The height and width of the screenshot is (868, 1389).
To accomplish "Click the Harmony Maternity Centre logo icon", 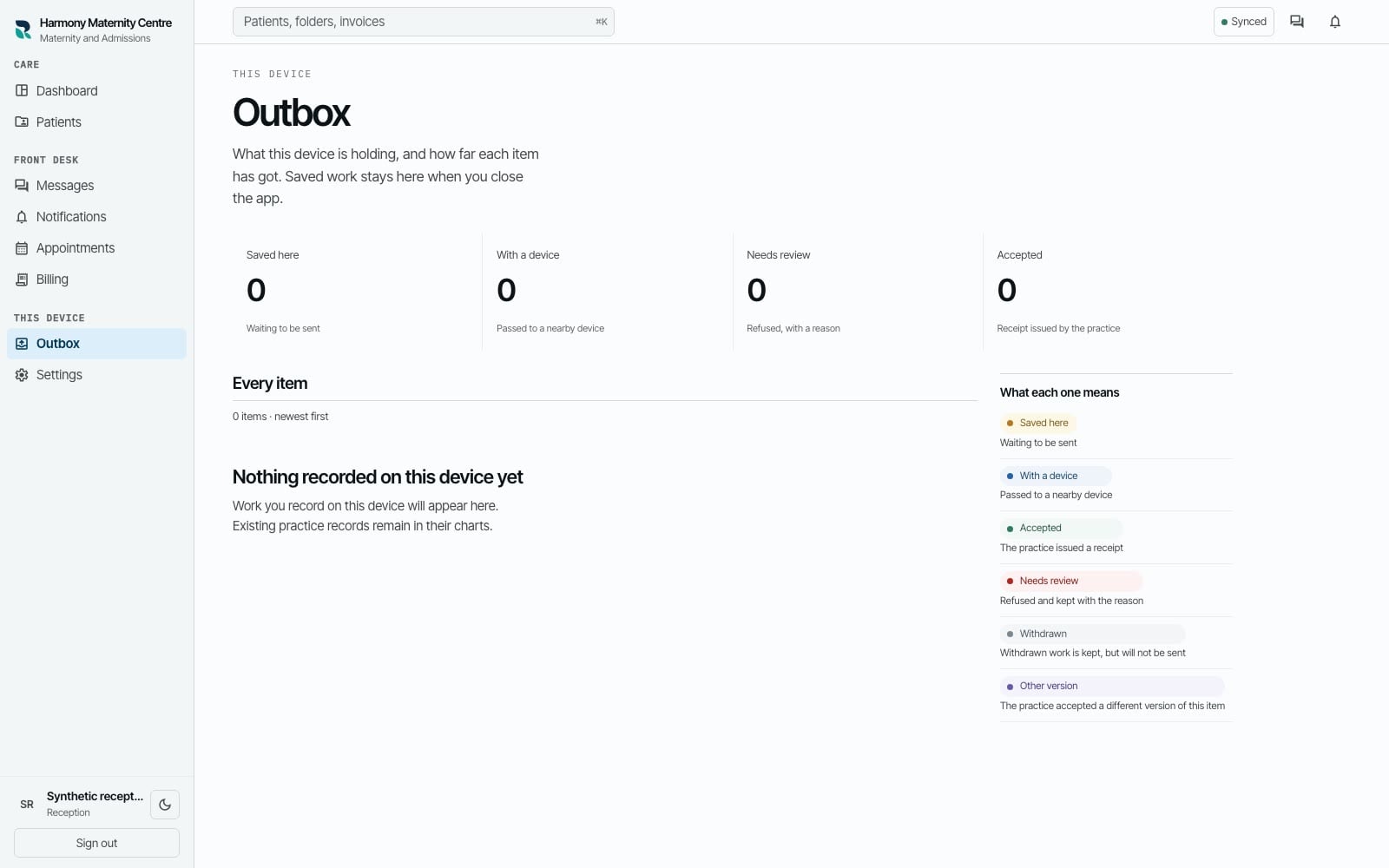I will [x=23, y=30].
